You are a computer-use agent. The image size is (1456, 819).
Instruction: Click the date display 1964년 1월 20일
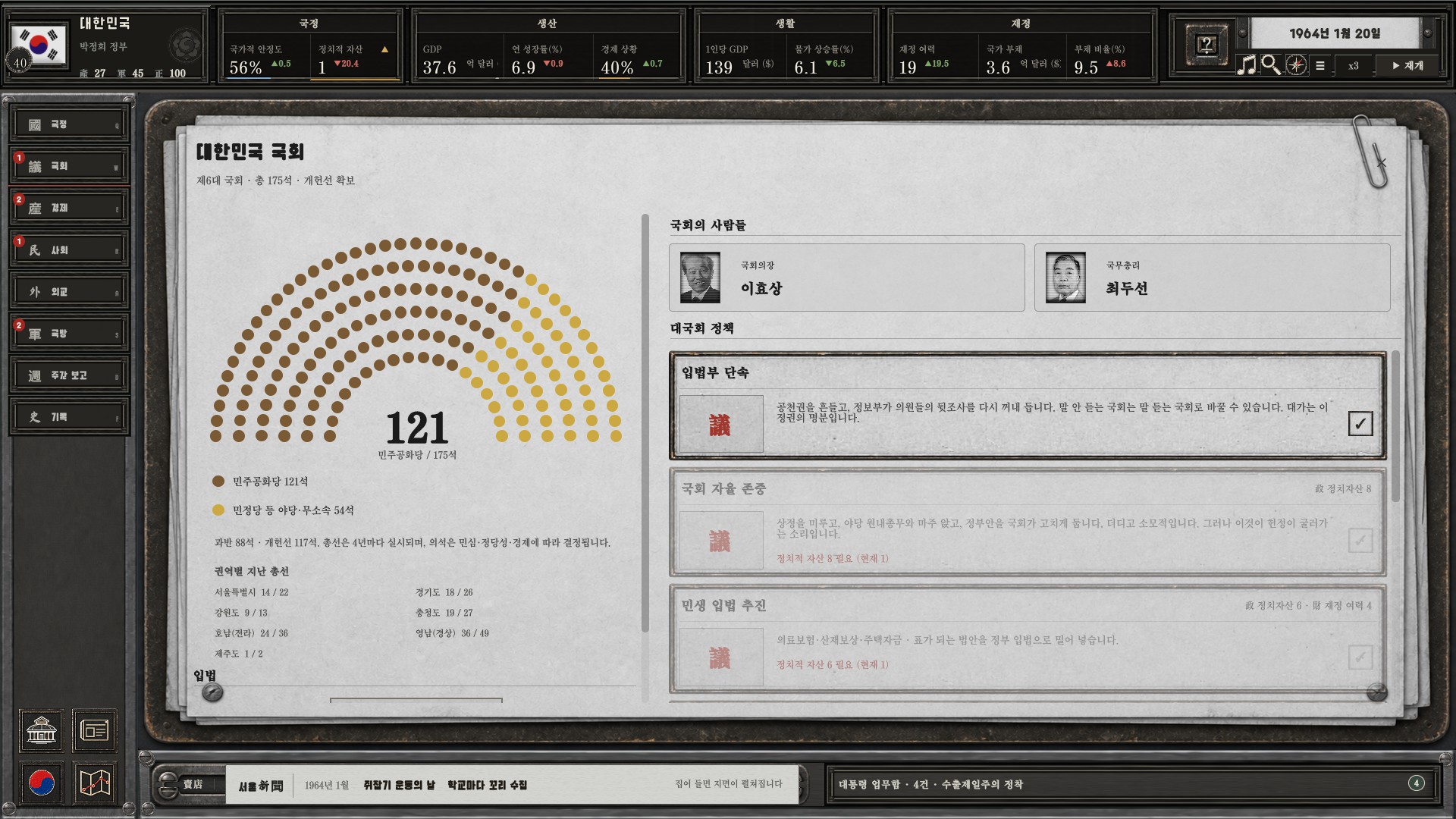[1335, 33]
